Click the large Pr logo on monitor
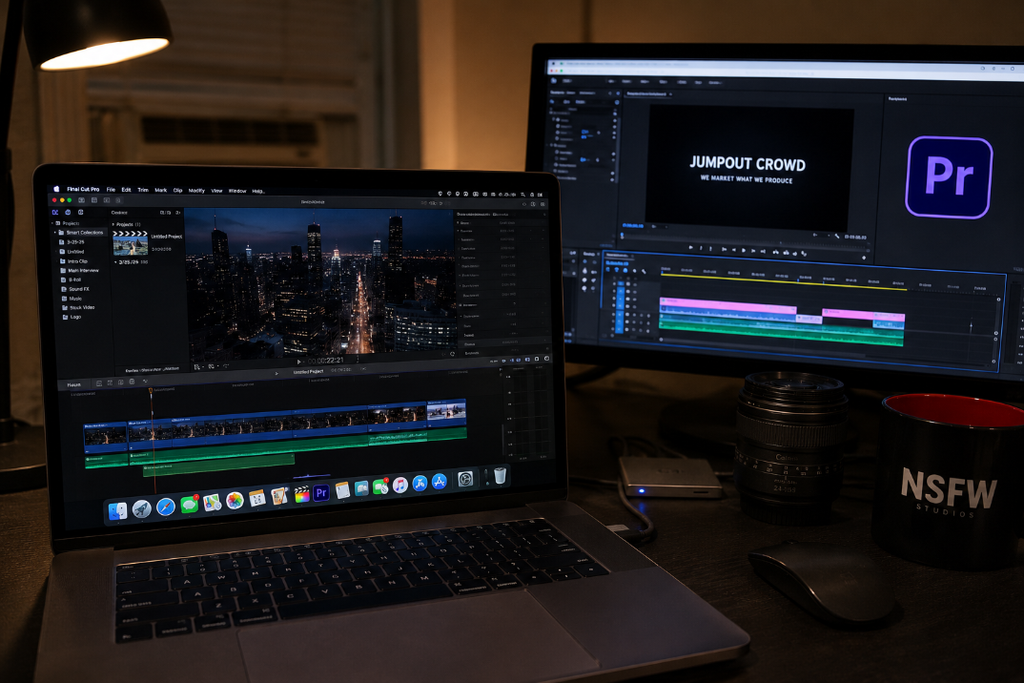 coord(949,177)
